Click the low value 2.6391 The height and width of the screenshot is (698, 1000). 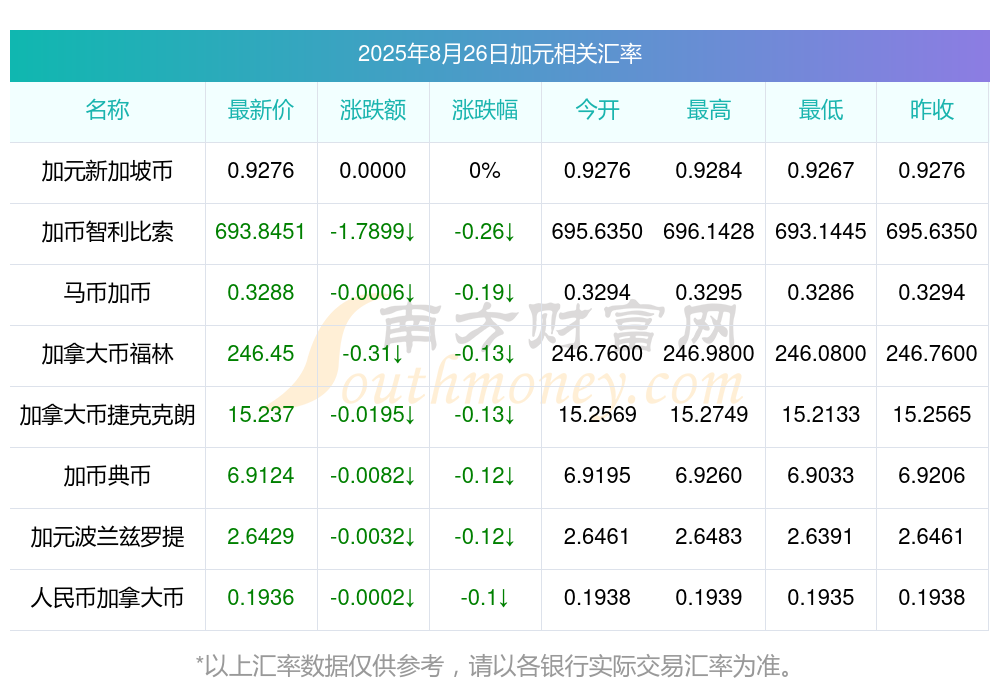(821, 537)
